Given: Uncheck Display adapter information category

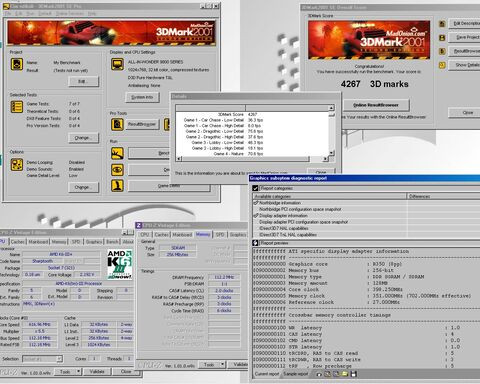Looking at the screenshot, I should pos(256,216).
